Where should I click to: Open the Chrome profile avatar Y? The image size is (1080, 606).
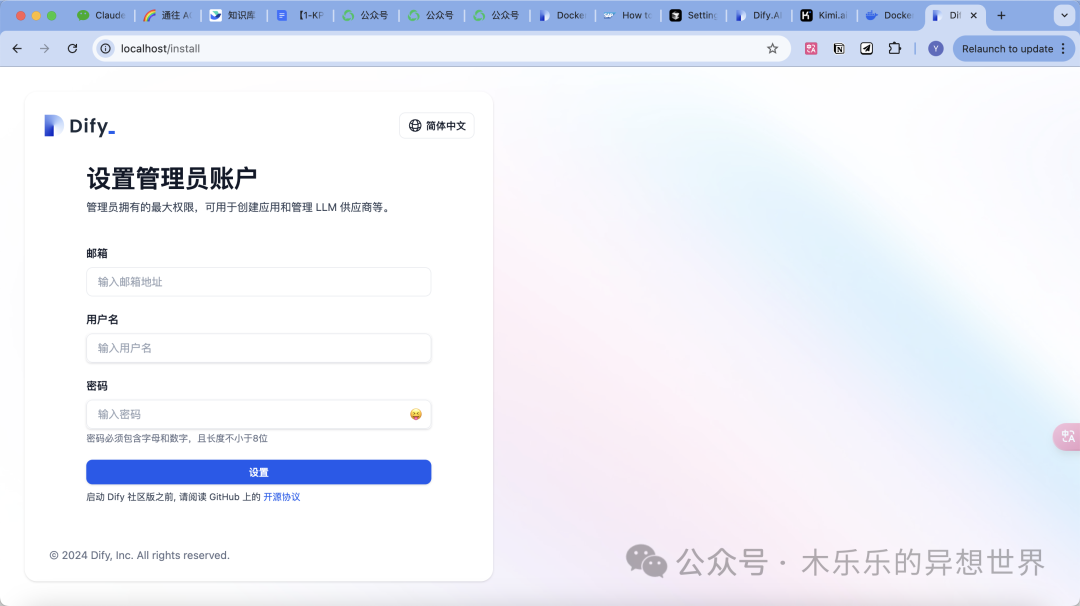pyautogui.click(x=935, y=48)
